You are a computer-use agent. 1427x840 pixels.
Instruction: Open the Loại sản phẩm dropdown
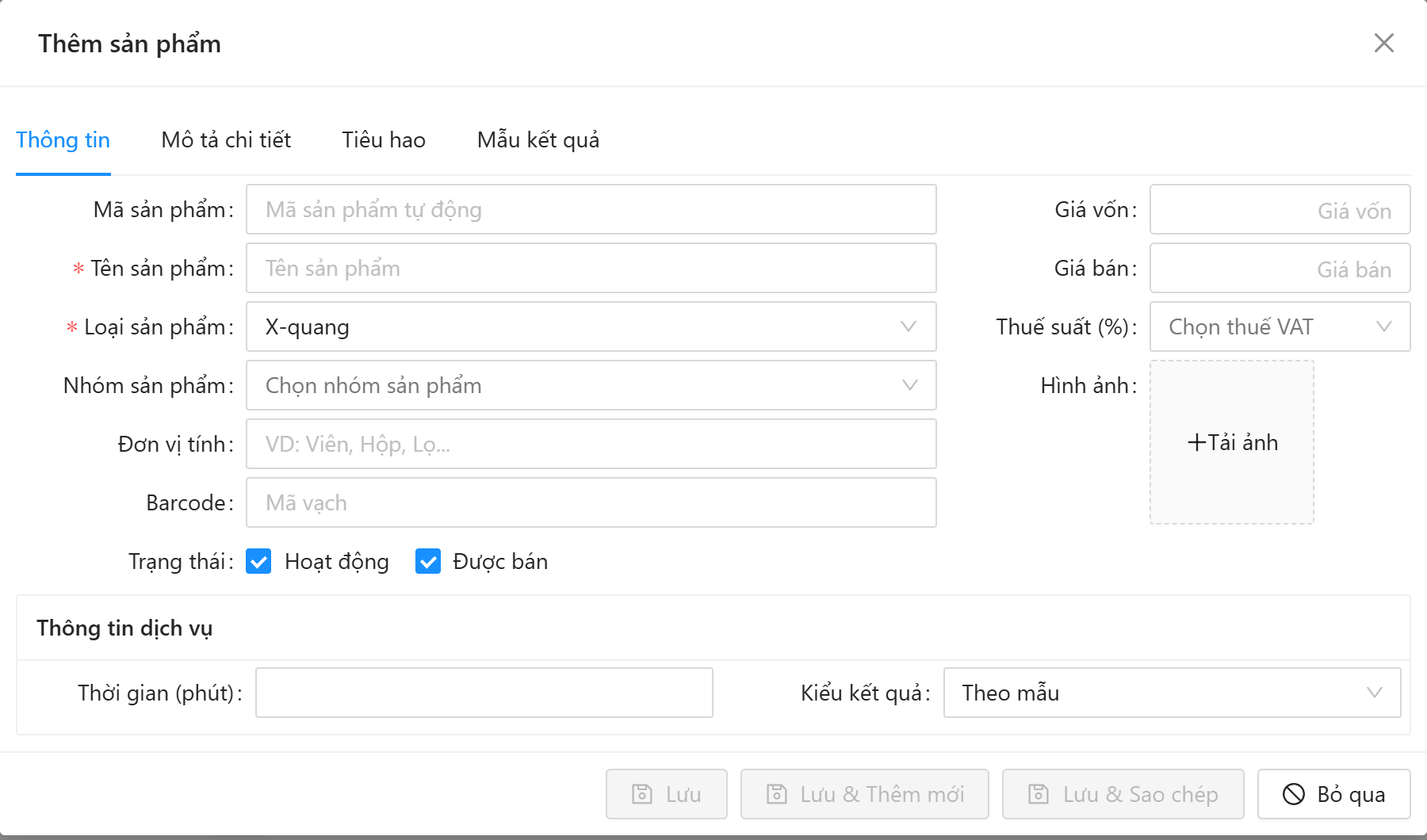(x=591, y=326)
